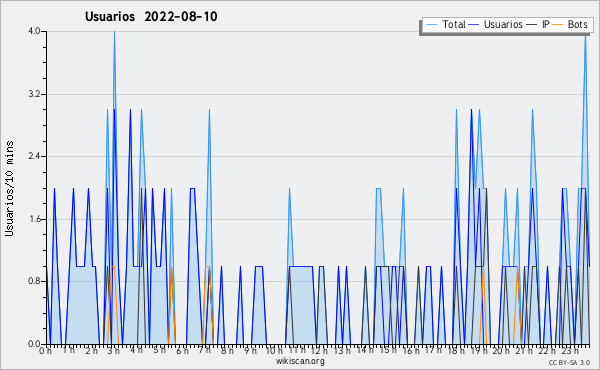Click the '3.2' y-axis value
Viewport: 600px width, 370px height.
[x=34, y=94]
